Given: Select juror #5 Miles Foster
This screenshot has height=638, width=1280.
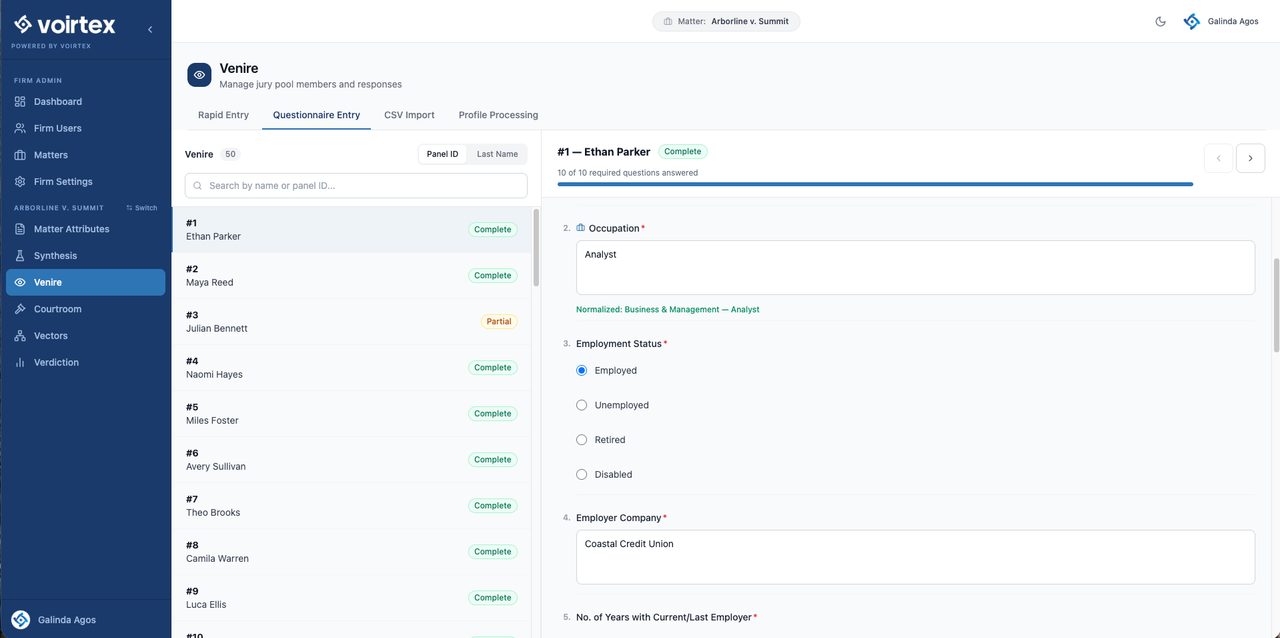Looking at the screenshot, I should pos(351,414).
